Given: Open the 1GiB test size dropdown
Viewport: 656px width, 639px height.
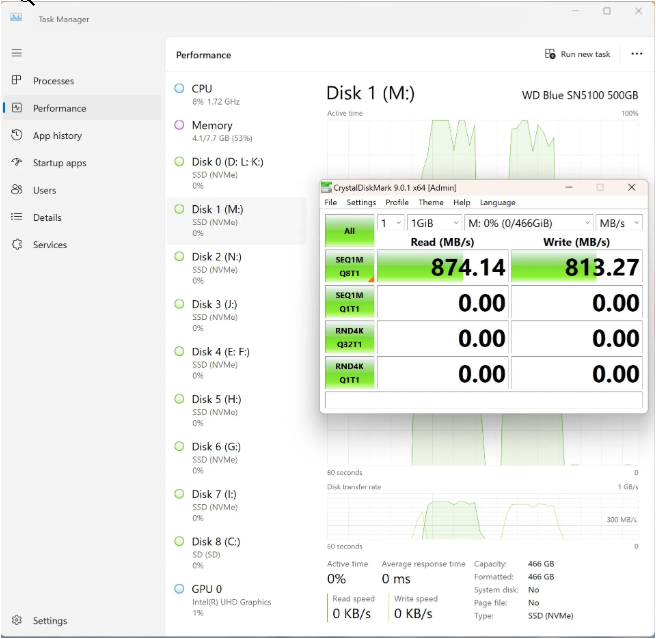Looking at the screenshot, I should point(435,223).
